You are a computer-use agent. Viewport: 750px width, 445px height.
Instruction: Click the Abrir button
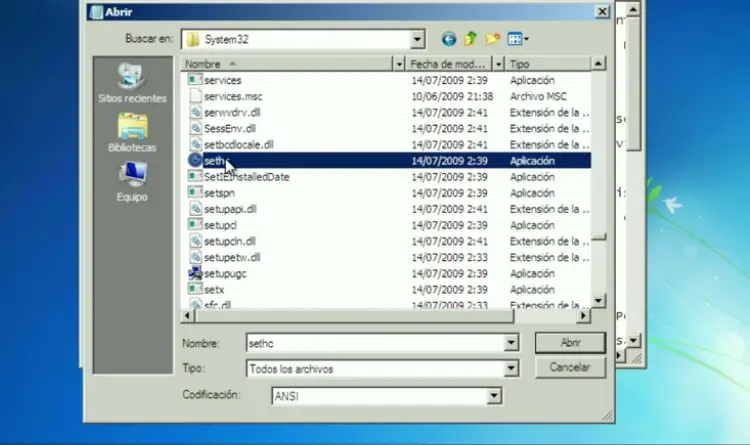pyautogui.click(x=570, y=343)
